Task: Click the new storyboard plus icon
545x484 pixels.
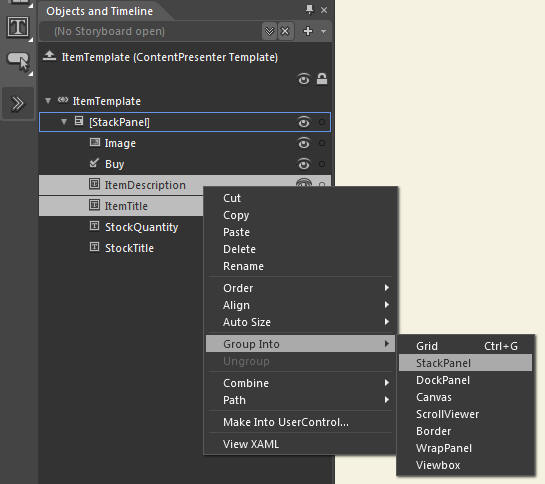Action: coord(308,31)
